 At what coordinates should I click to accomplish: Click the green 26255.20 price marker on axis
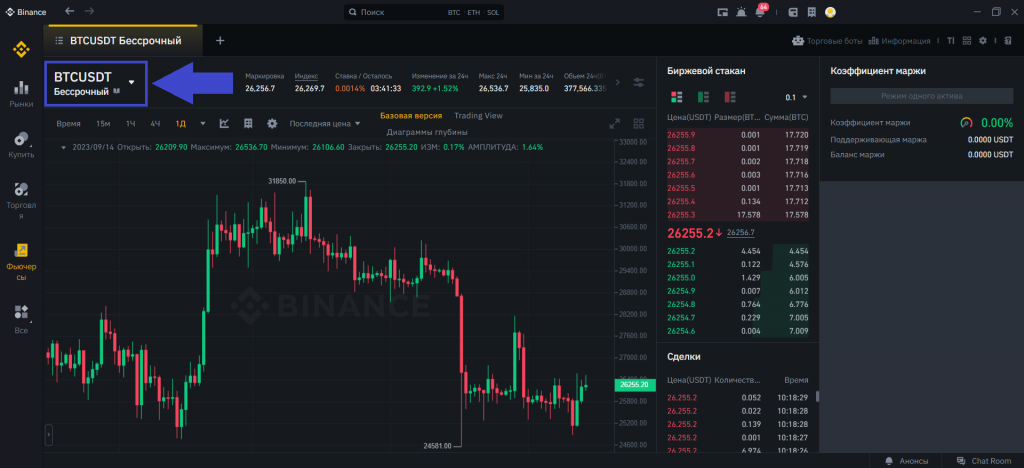point(634,384)
